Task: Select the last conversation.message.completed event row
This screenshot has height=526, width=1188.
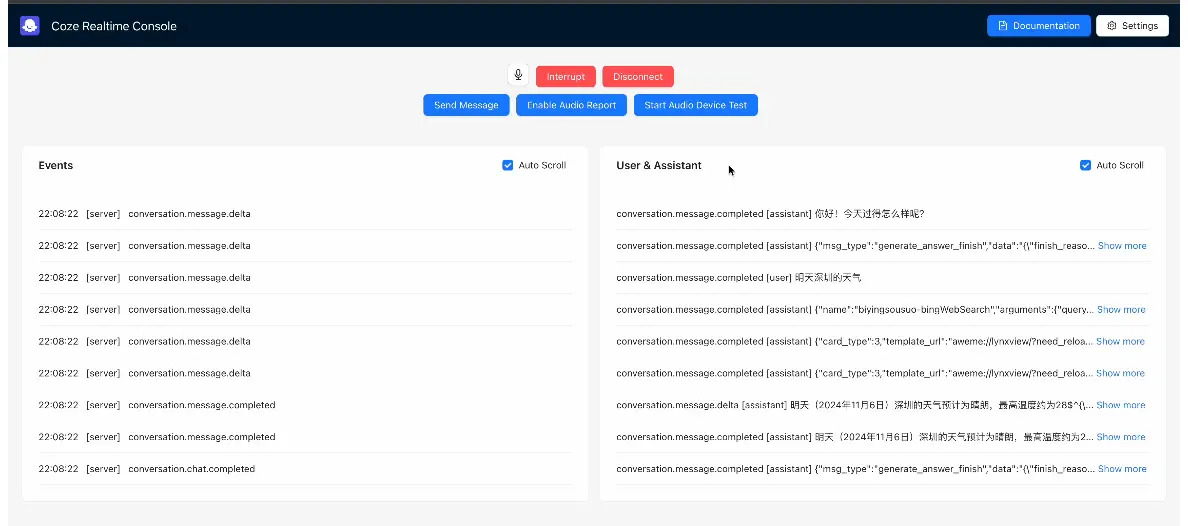Action: pyautogui.click(x=305, y=437)
